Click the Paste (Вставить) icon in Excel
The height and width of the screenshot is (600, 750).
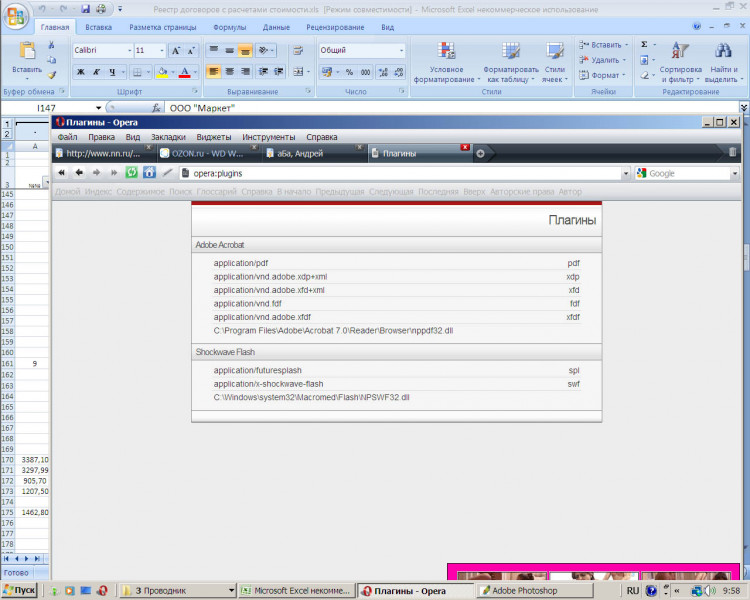(x=27, y=51)
